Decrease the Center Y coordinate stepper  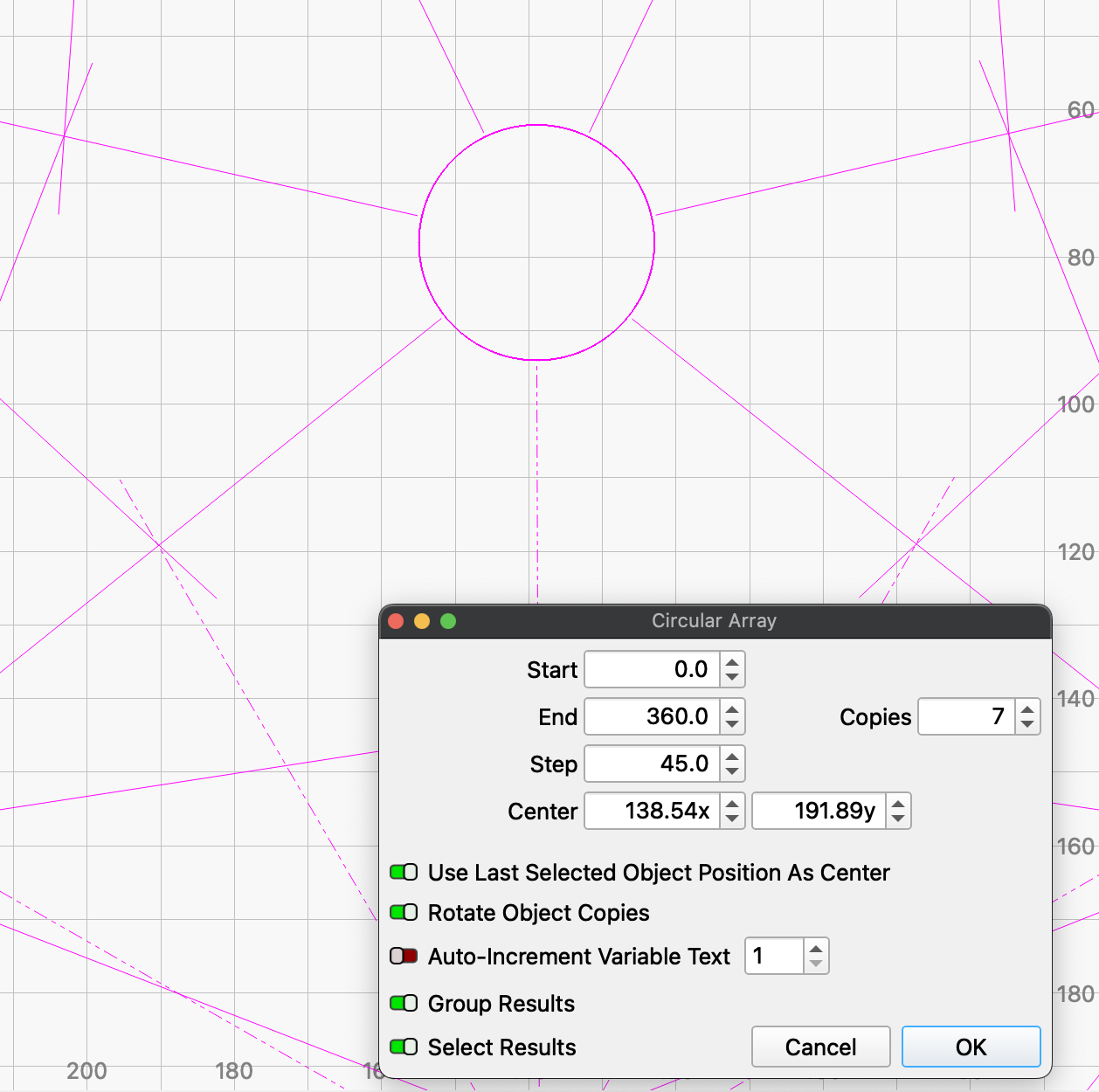[898, 819]
